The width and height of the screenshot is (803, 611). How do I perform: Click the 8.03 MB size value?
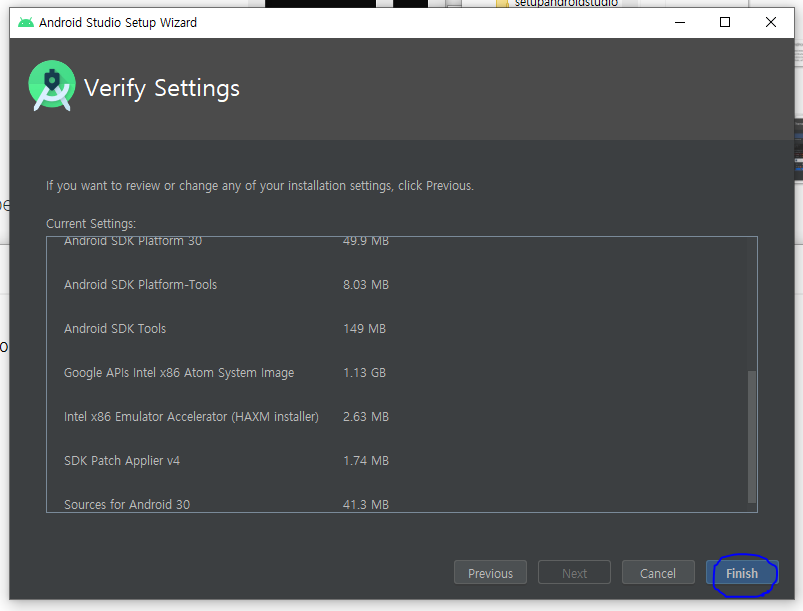click(x=366, y=285)
